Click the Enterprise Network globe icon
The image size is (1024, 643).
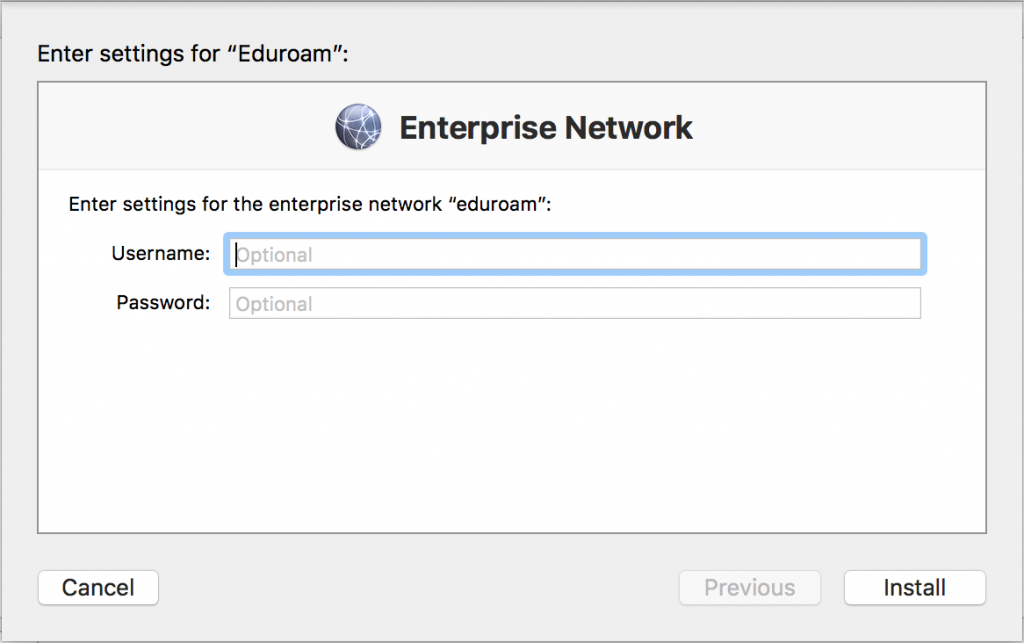pos(358,127)
